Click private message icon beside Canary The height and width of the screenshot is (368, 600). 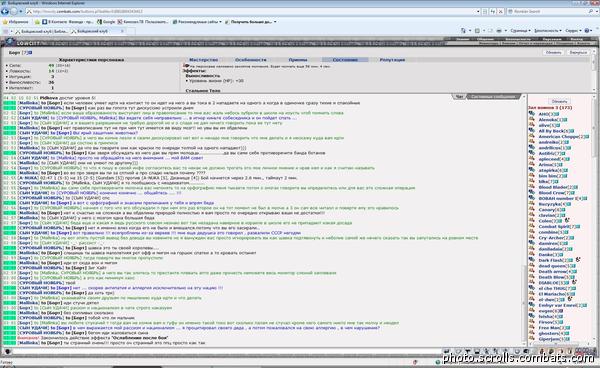[532, 210]
